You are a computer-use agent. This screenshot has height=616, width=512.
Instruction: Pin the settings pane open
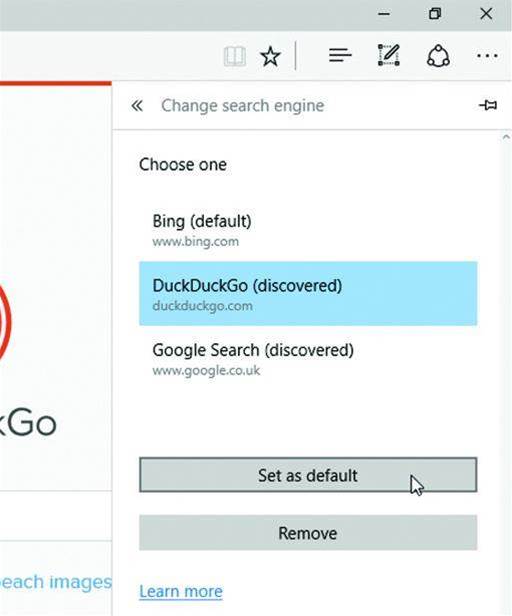(488, 105)
